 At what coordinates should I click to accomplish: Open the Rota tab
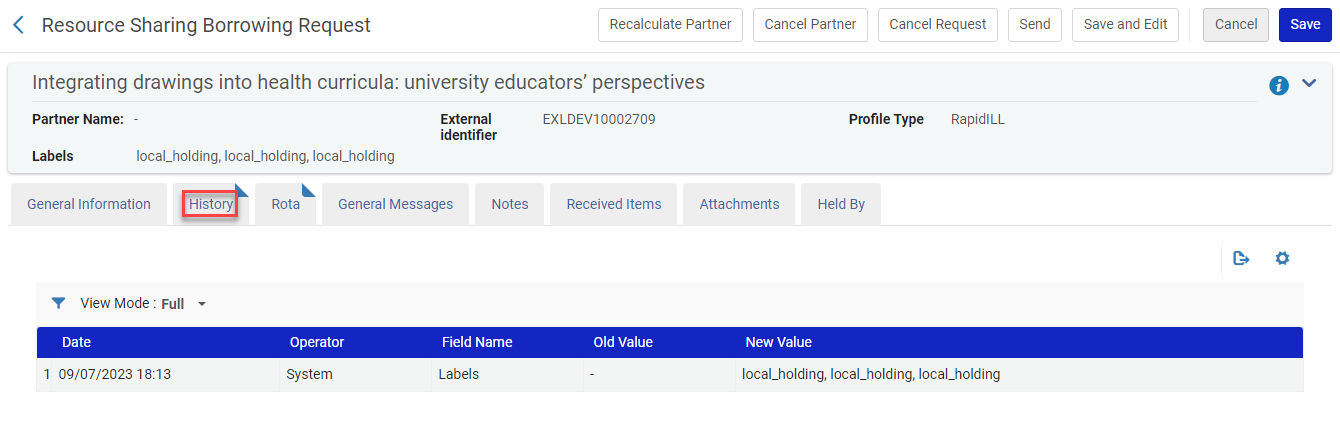285,204
